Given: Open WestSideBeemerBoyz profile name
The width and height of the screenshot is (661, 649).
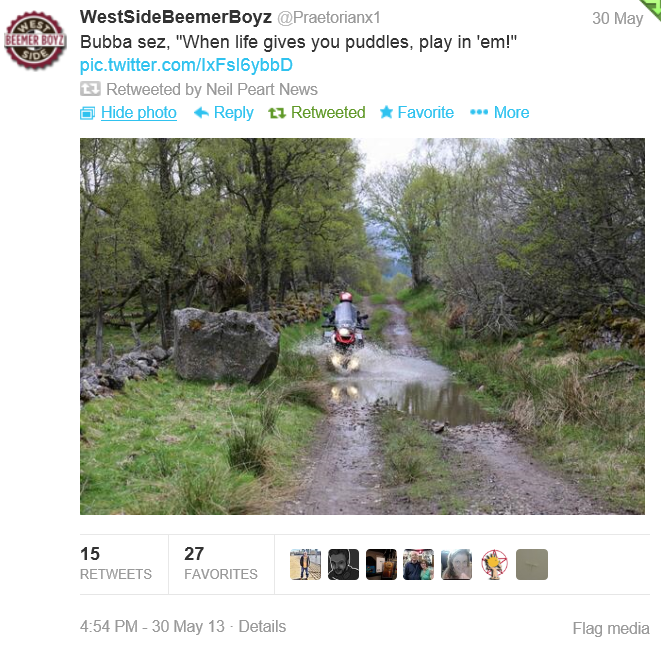Looking at the screenshot, I should [176, 17].
